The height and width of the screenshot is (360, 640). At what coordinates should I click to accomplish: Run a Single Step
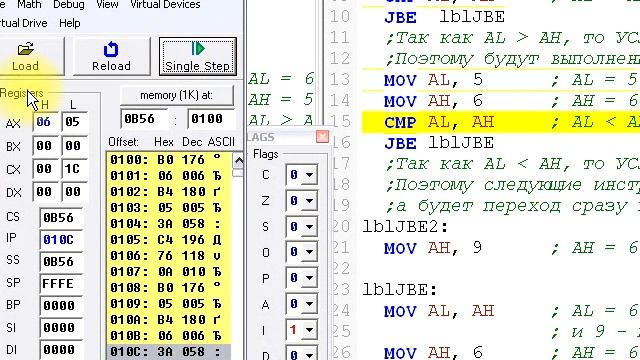tap(198, 56)
